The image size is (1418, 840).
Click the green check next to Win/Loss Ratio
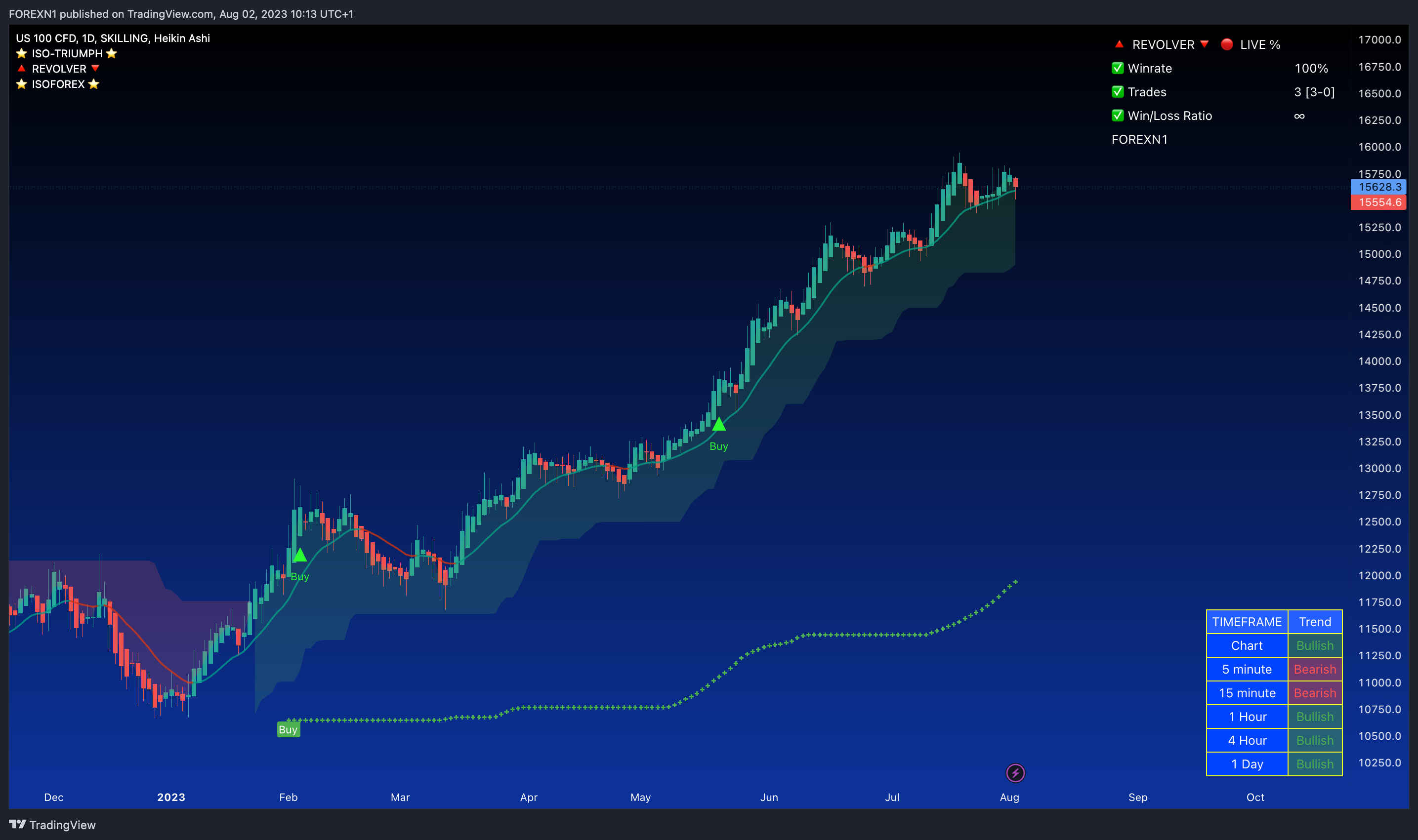pos(1117,116)
